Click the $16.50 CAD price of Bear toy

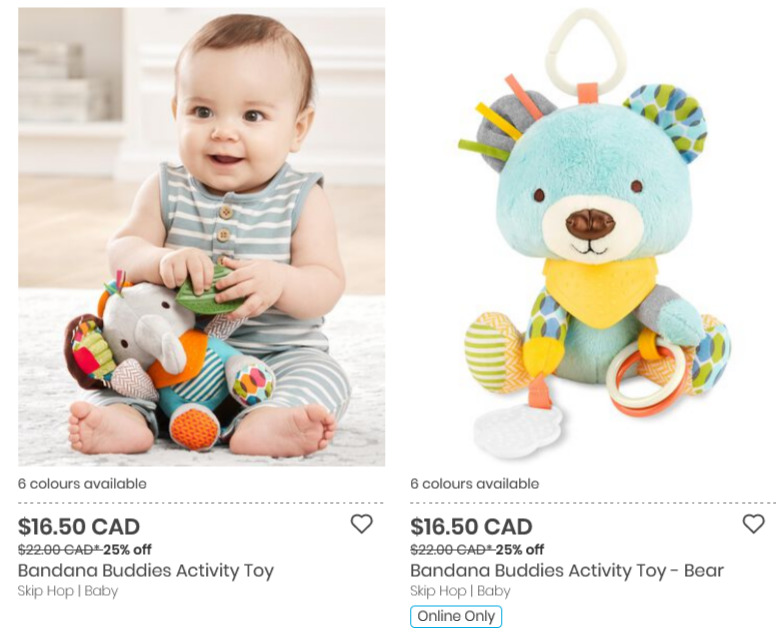(471, 527)
